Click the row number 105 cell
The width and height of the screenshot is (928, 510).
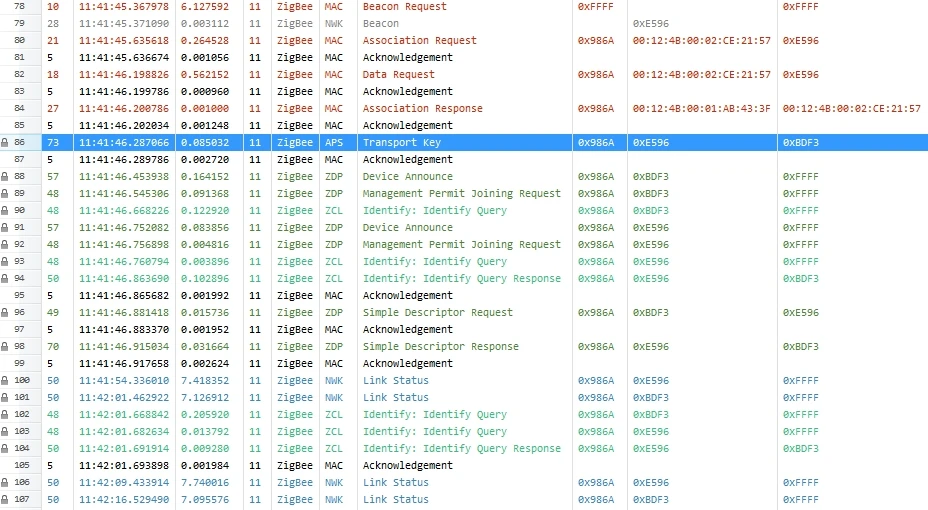click(22, 466)
